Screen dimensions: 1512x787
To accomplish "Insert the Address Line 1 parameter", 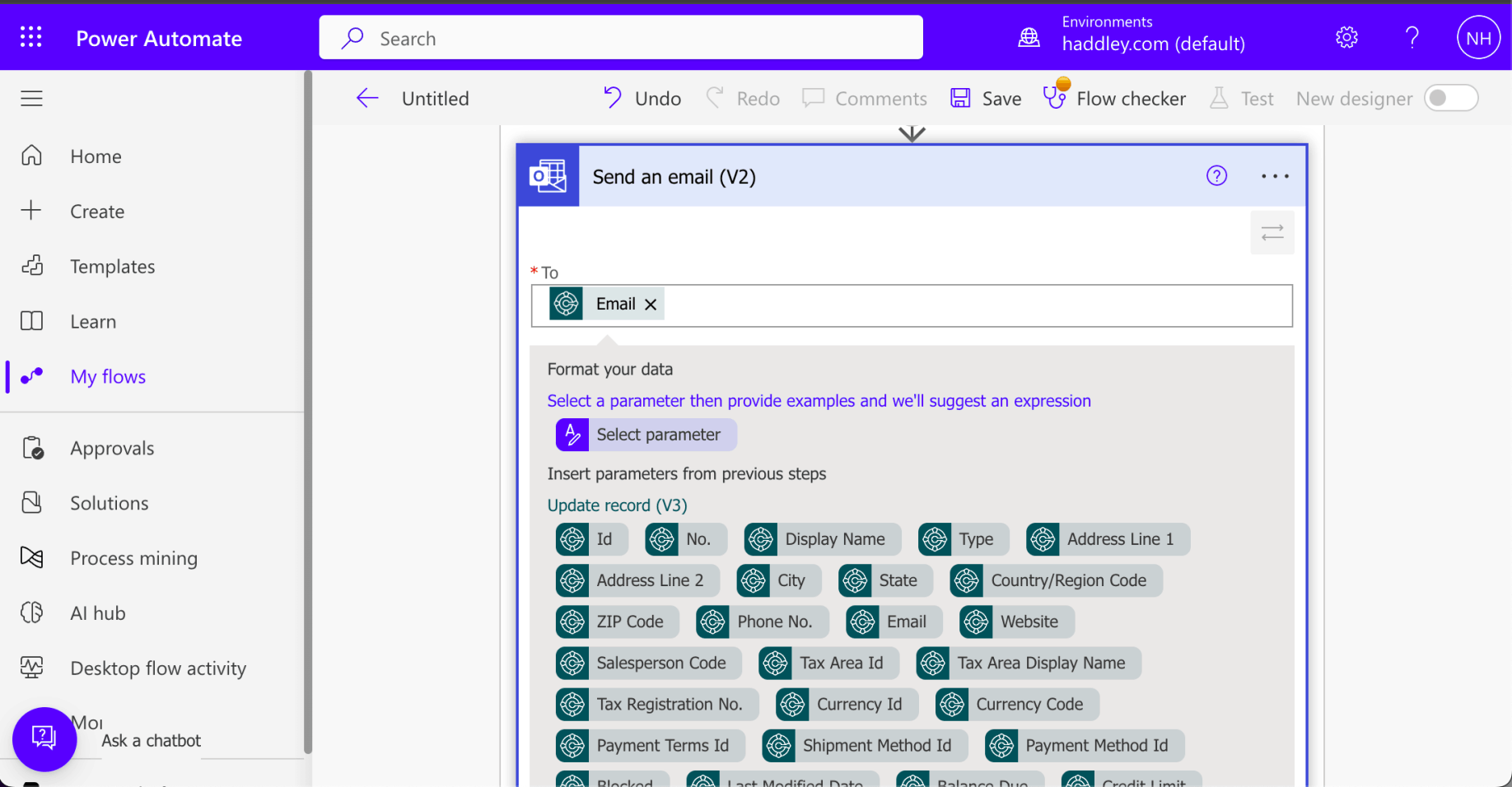I will (1108, 539).
